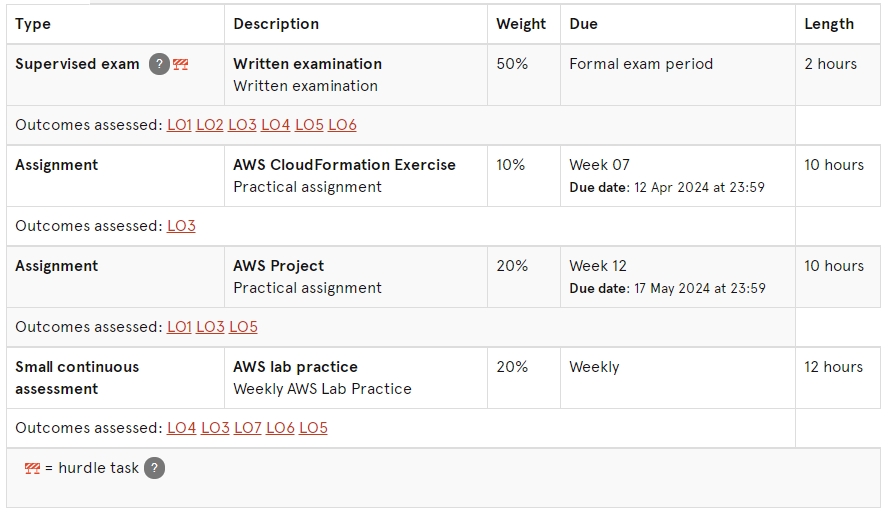Screen dimensions: 888x516
Task: Select the AWS CloudFormation Exercise title
Action: coord(344,165)
